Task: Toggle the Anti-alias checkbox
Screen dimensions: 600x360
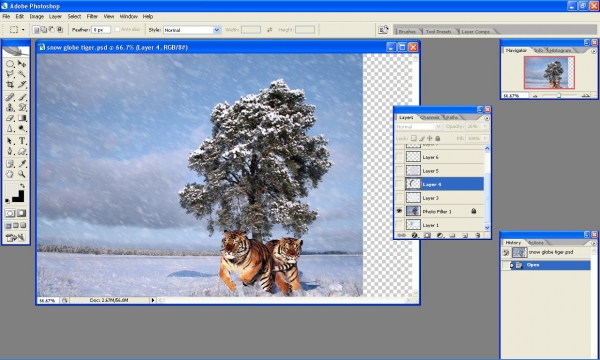Action: [x=117, y=29]
